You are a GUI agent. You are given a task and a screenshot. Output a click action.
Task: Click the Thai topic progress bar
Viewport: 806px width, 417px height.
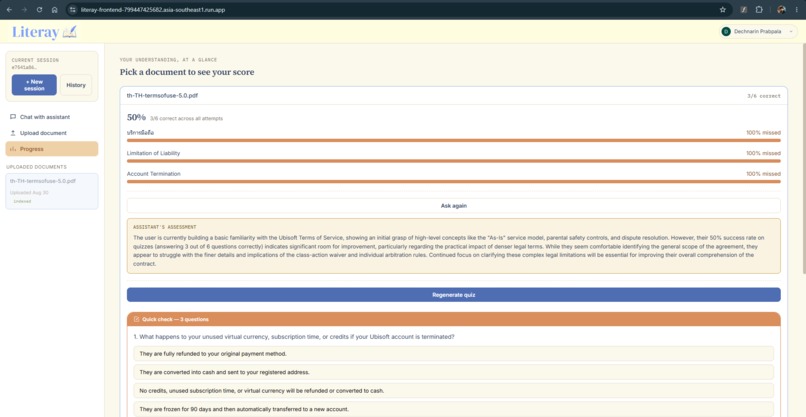[x=453, y=140]
